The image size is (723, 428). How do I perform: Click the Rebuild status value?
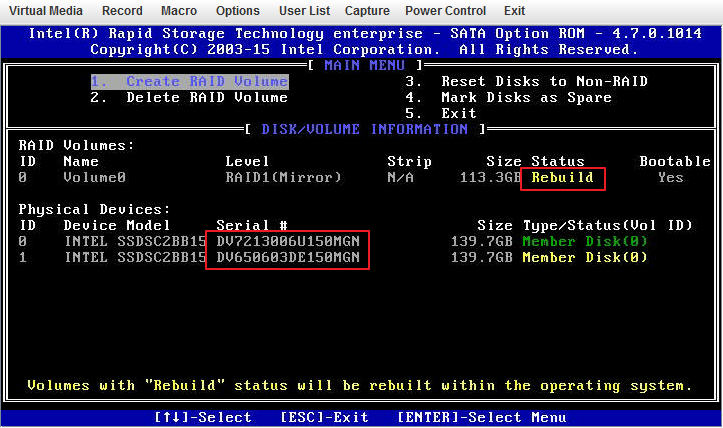[563, 178]
